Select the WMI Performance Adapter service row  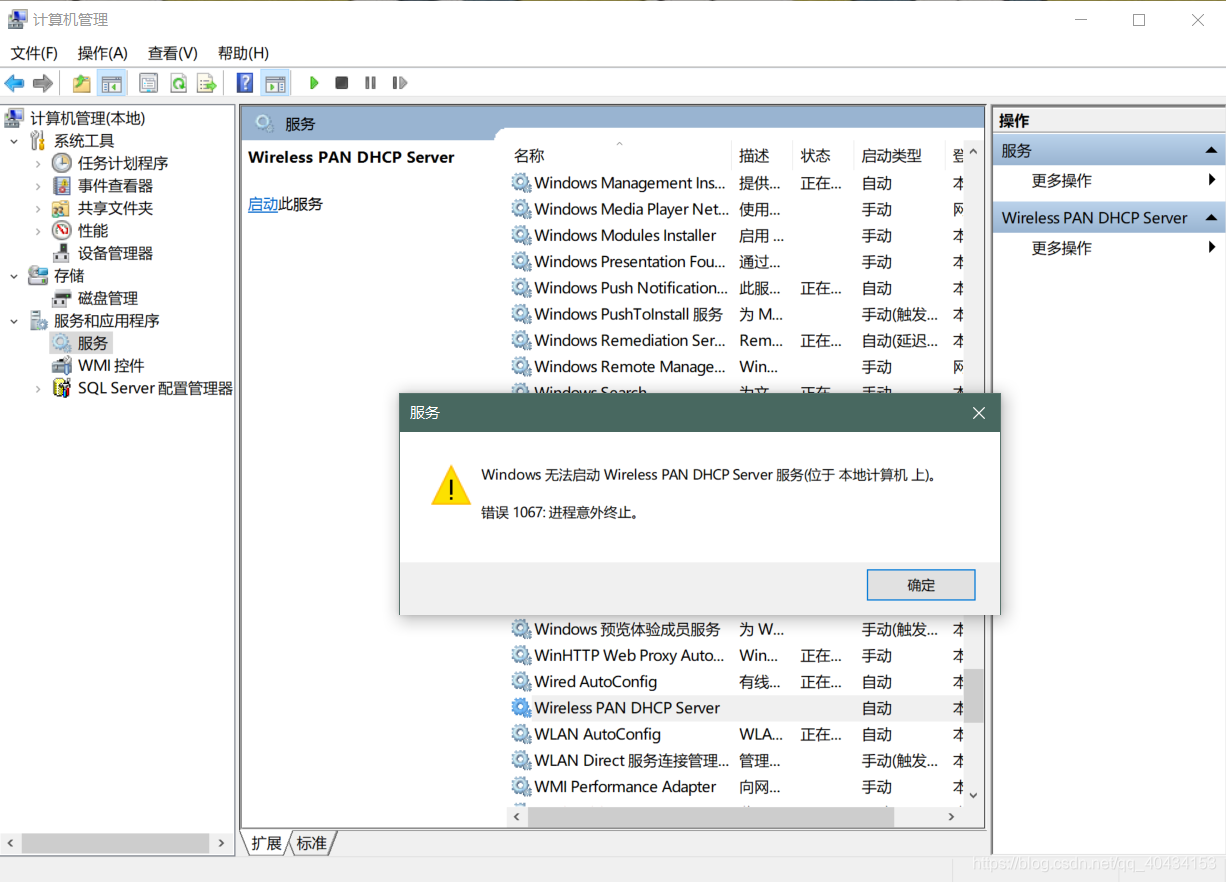pyautogui.click(x=736, y=787)
